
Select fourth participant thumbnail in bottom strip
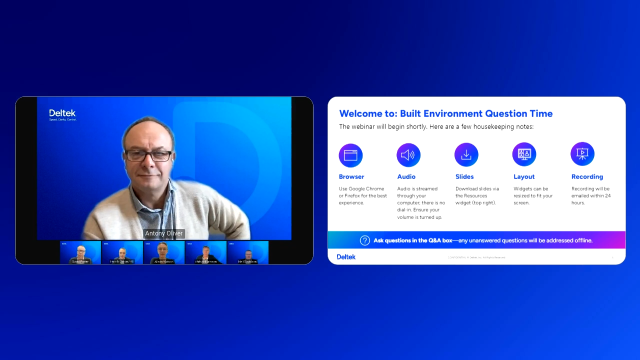pyautogui.click(x=206, y=252)
